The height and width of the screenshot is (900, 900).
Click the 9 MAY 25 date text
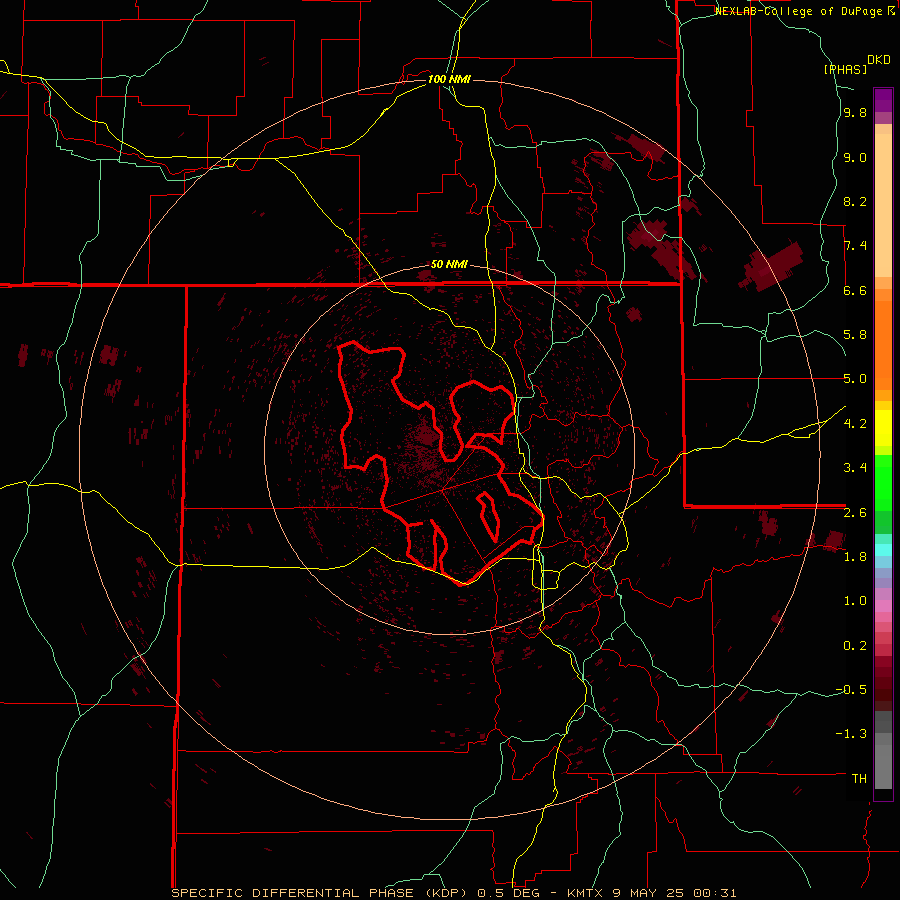coord(649,893)
